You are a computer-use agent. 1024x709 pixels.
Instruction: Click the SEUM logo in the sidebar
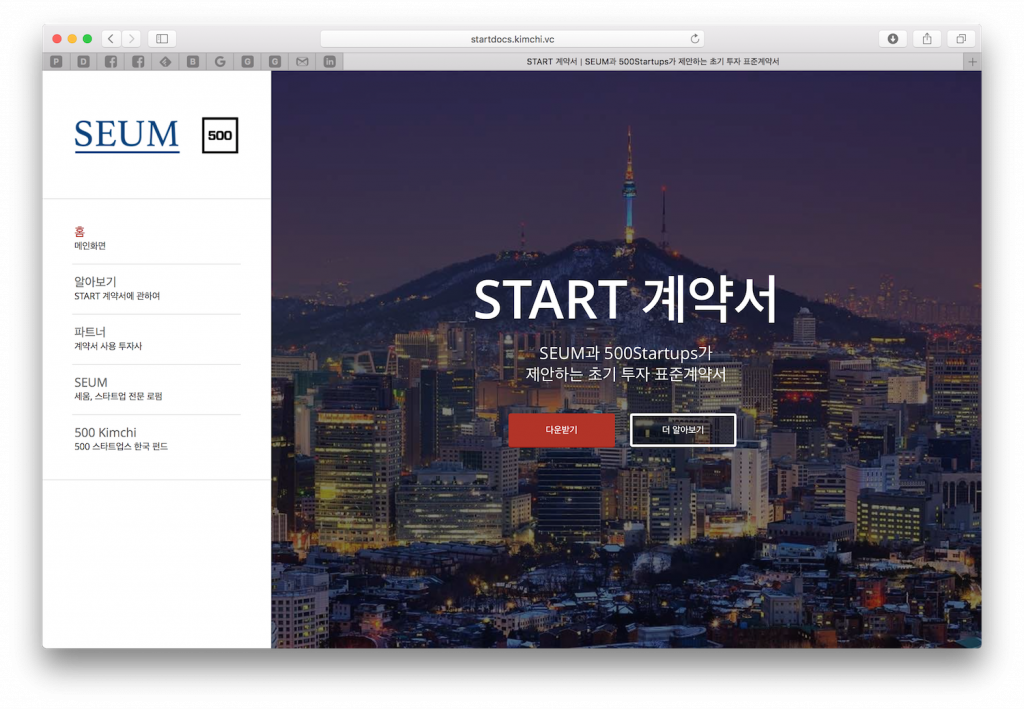(127, 135)
